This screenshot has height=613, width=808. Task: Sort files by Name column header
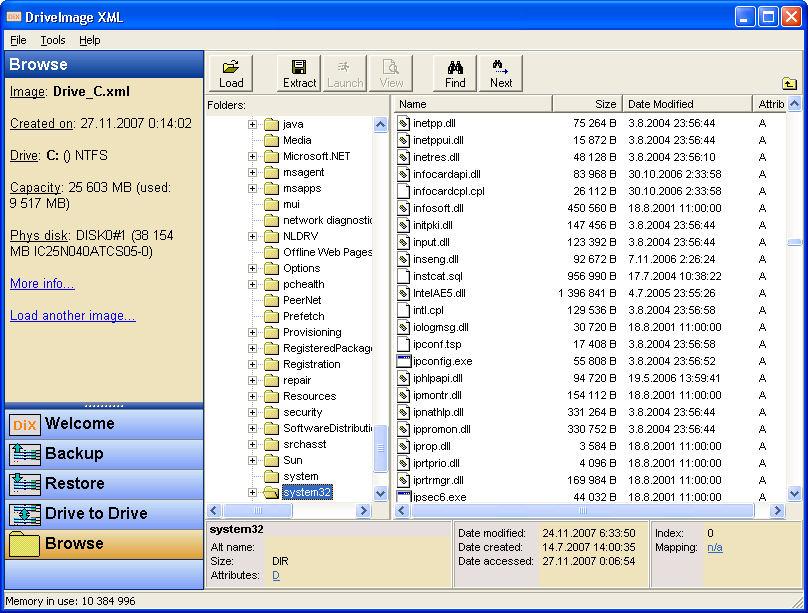pyautogui.click(x=474, y=104)
